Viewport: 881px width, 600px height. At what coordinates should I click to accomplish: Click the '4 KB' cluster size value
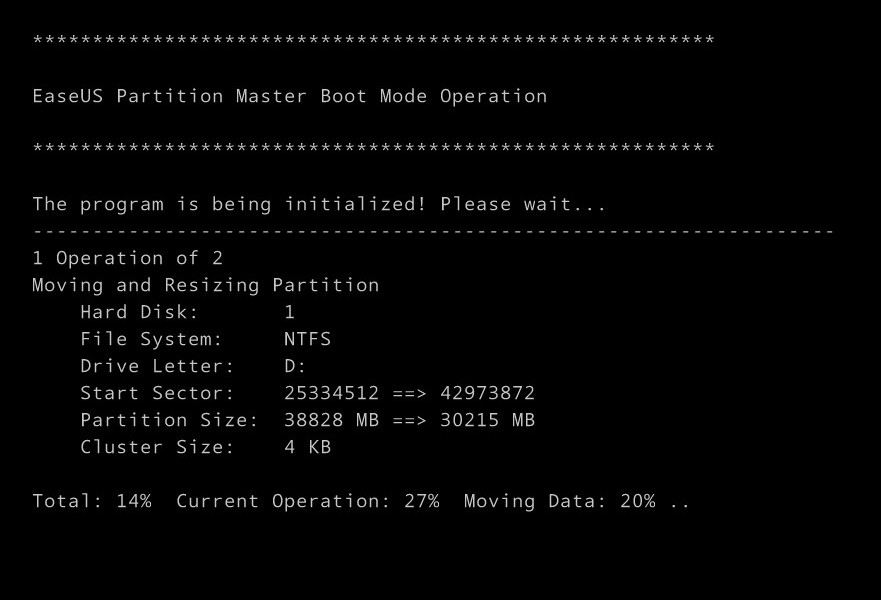(x=308, y=447)
